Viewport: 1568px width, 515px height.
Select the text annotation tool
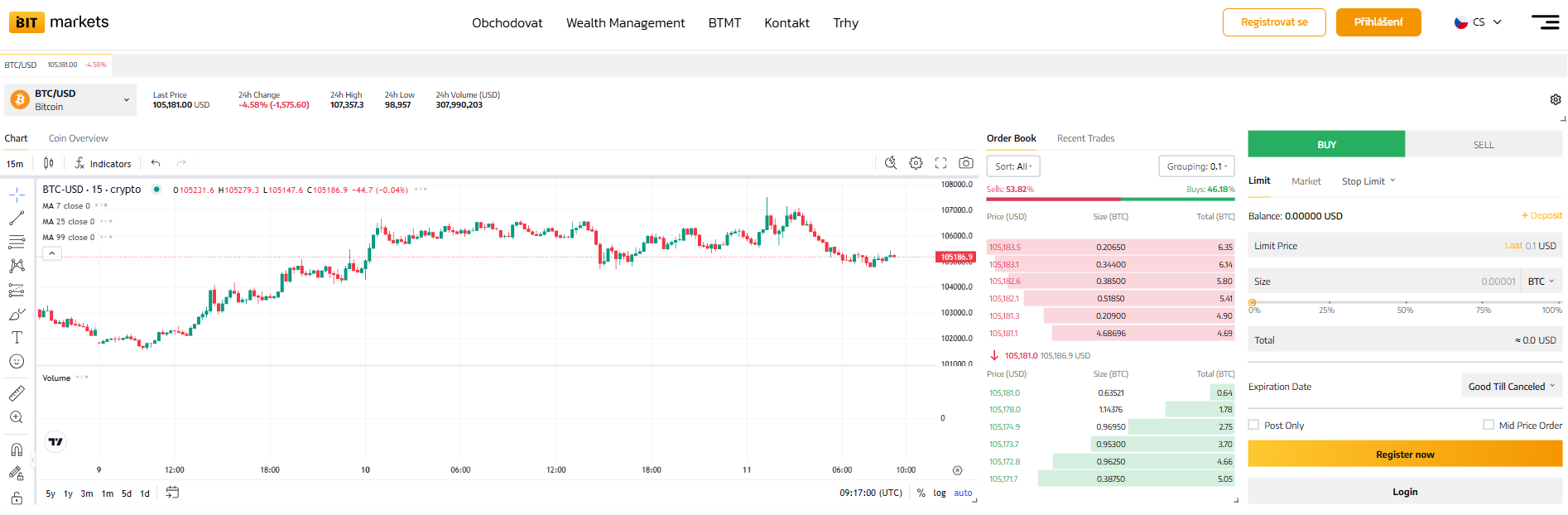pyautogui.click(x=17, y=337)
